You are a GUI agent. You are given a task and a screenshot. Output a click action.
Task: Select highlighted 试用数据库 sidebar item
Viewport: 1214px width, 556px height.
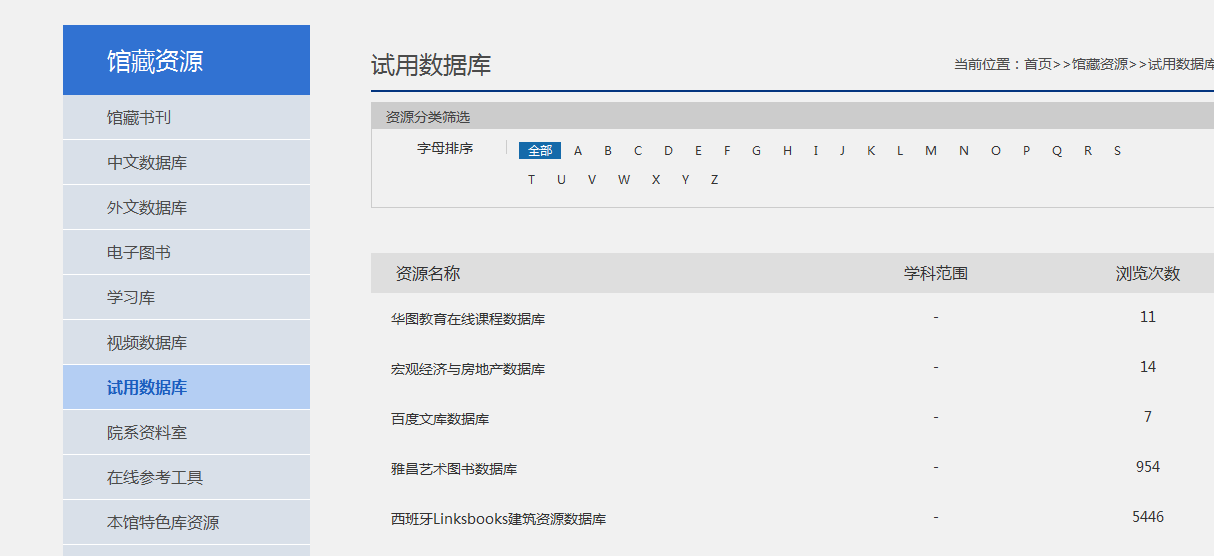click(186, 387)
